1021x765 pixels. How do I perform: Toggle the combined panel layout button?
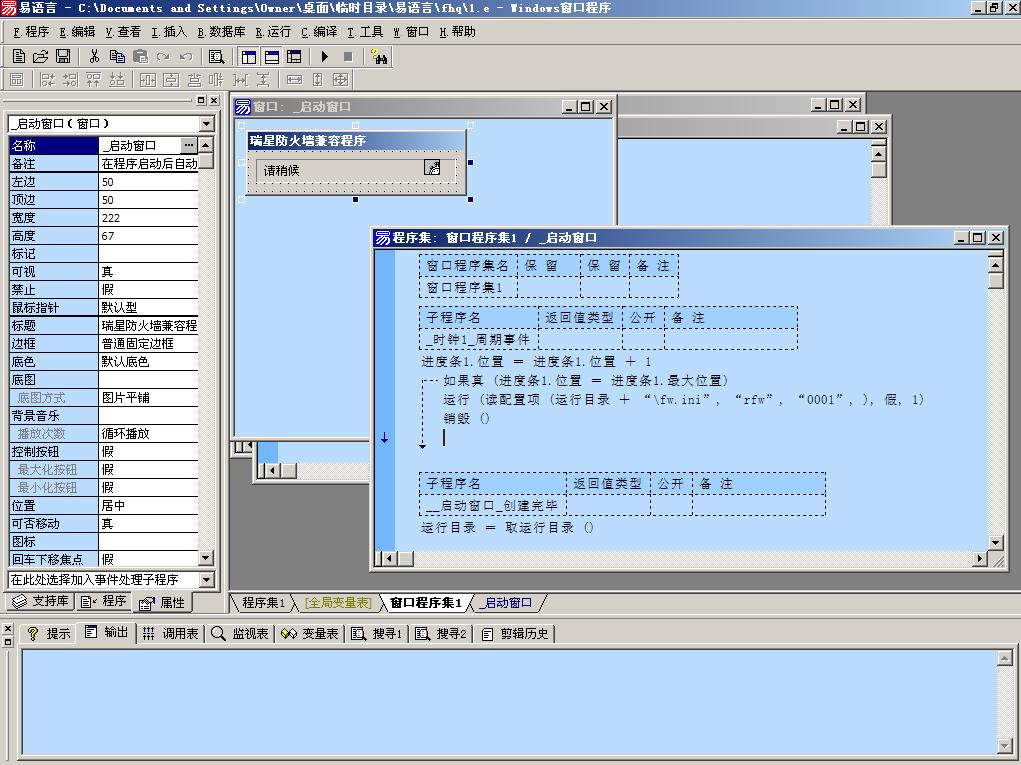tap(294, 57)
